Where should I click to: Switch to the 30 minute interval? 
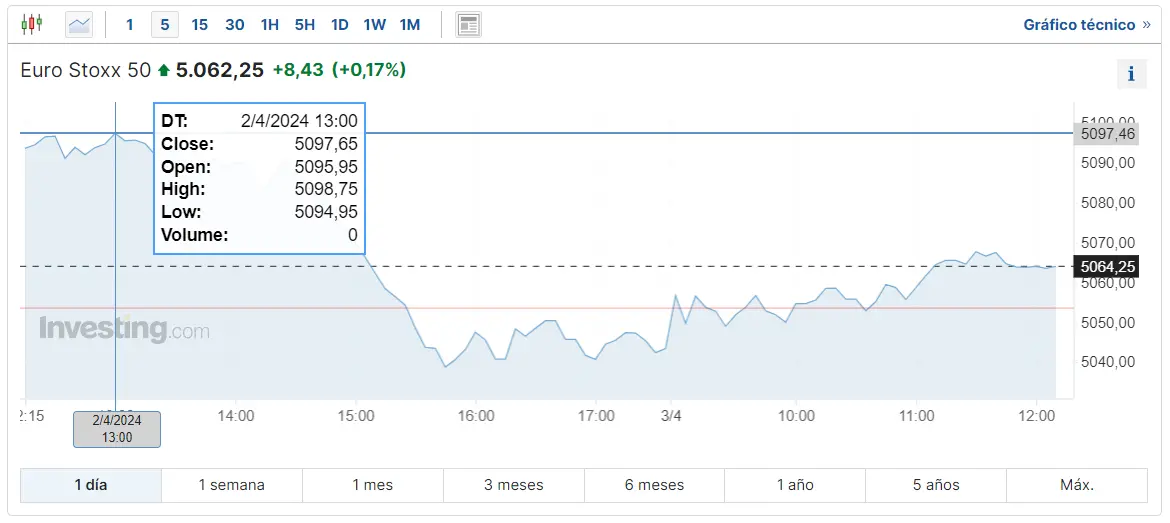[x=234, y=24]
